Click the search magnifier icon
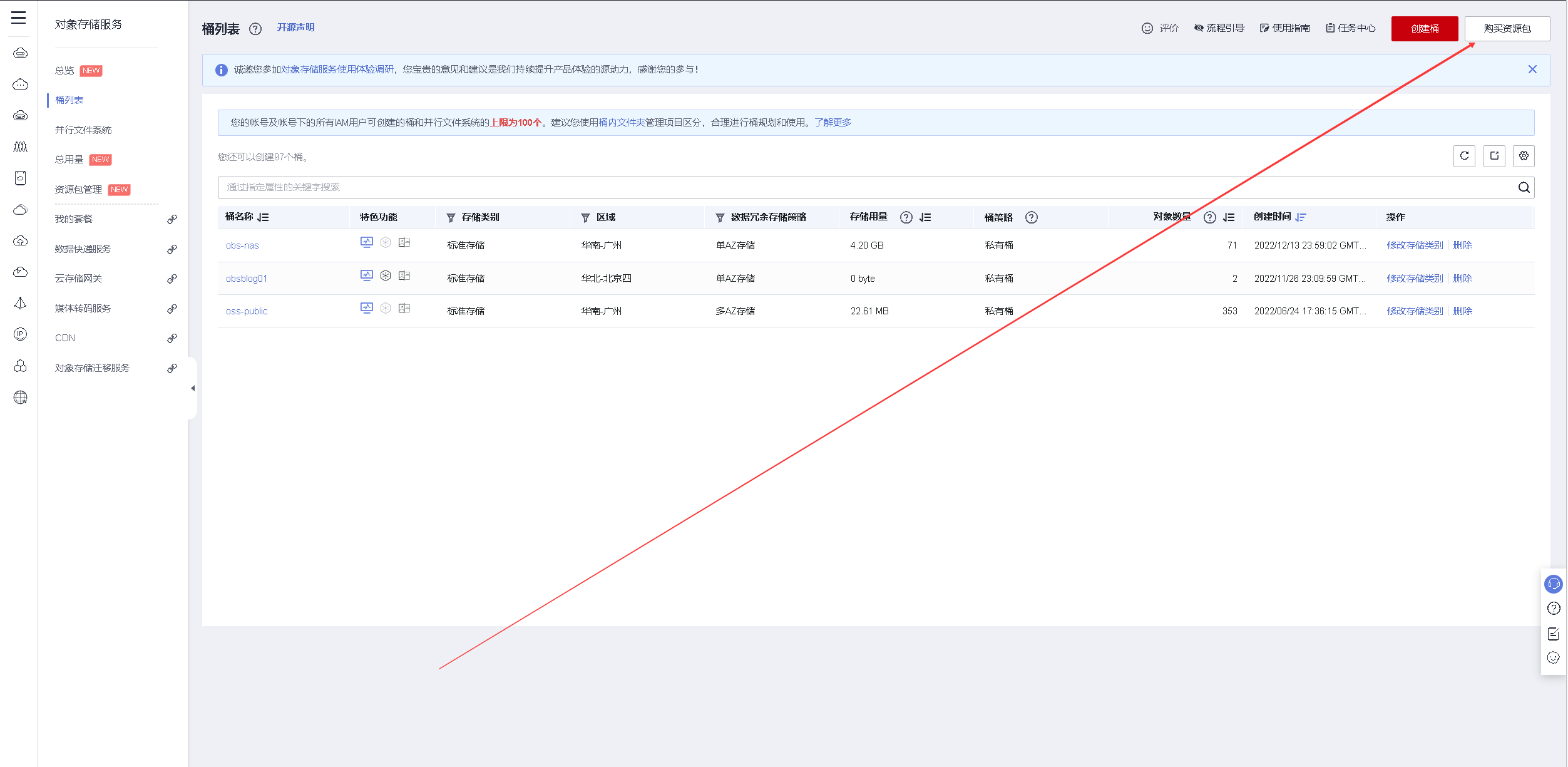1568x767 pixels. pyautogui.click(x=1524, y=187)
